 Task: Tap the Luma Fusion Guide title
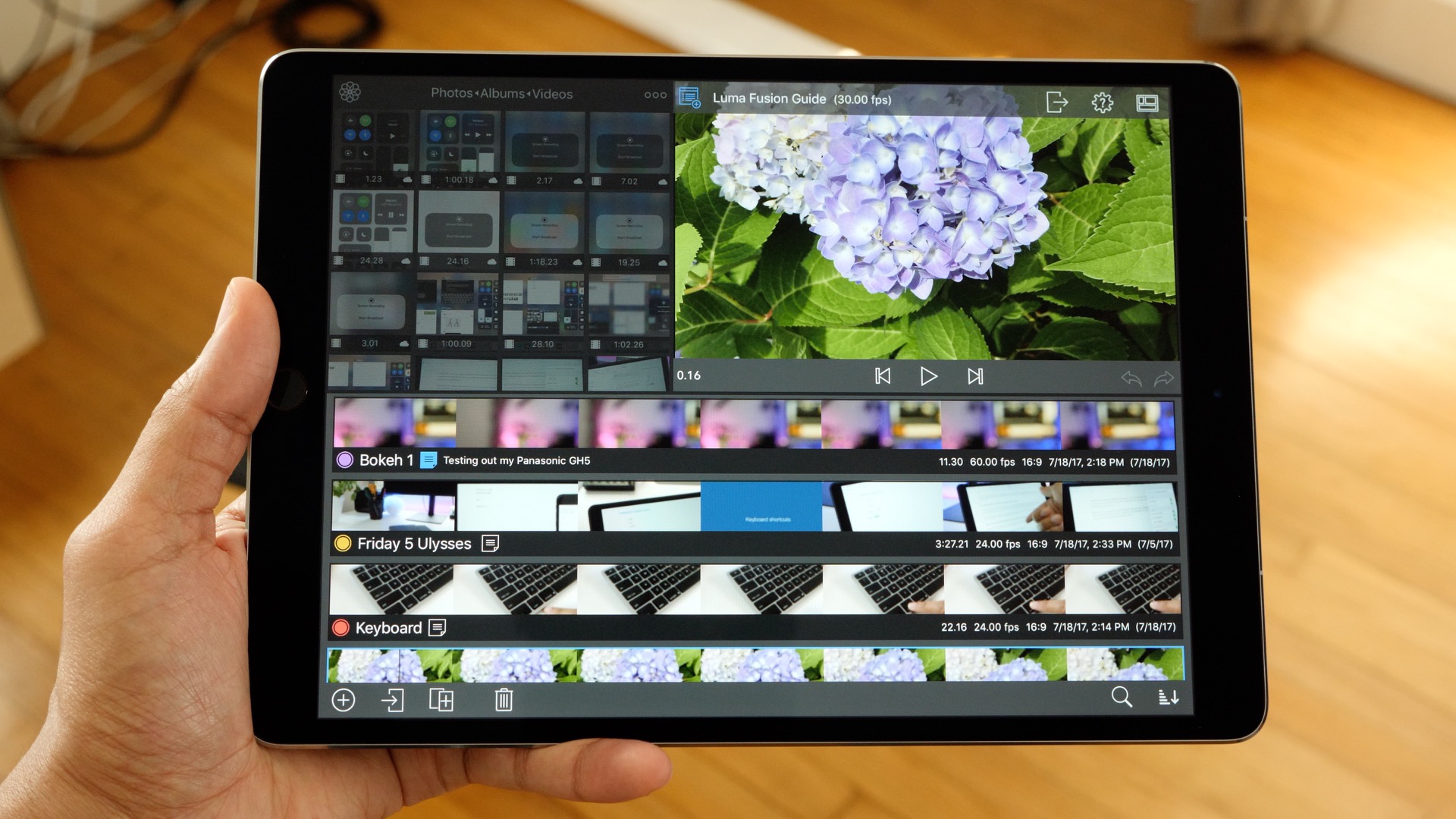coord(769,99)
